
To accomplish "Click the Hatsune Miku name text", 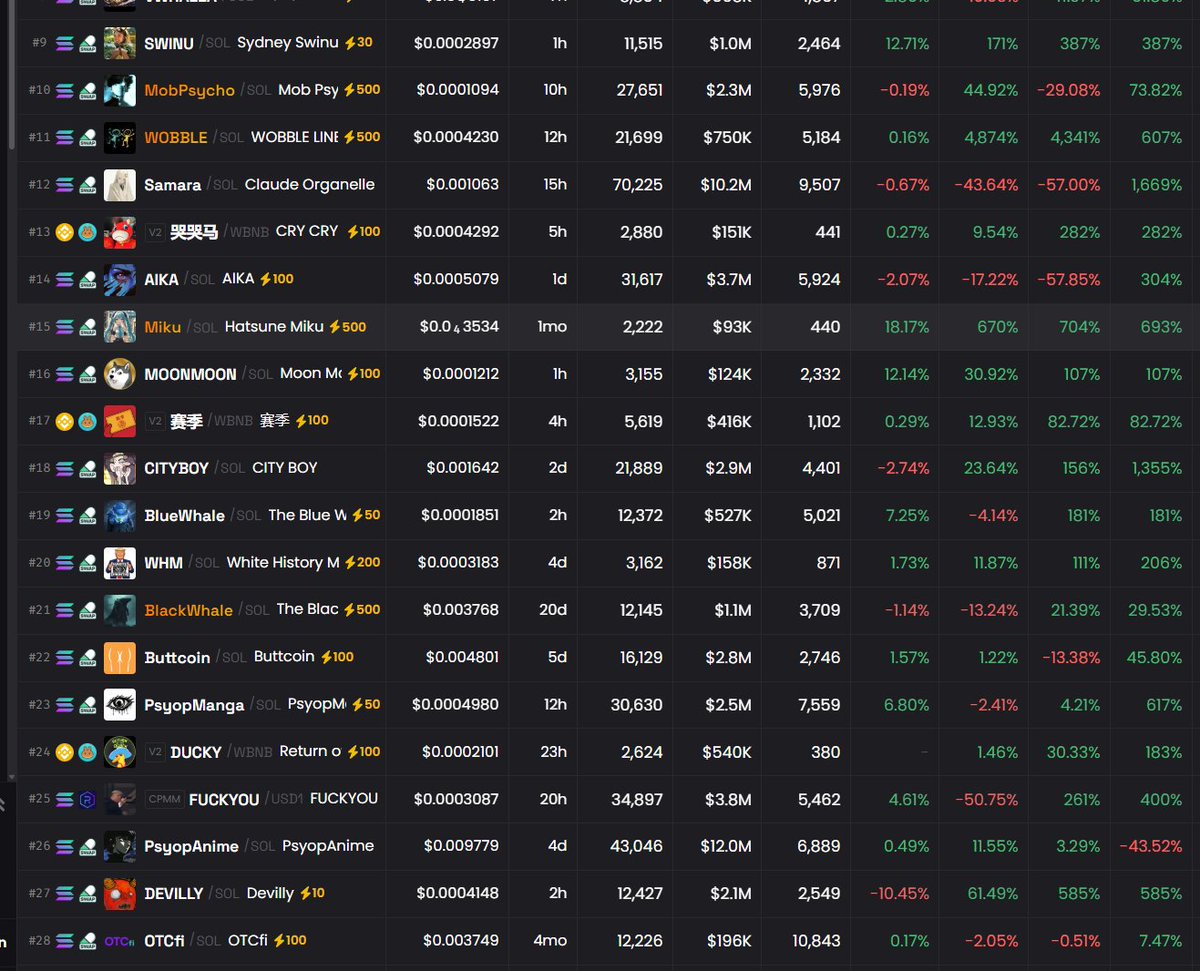I will (x=274, y=326).
